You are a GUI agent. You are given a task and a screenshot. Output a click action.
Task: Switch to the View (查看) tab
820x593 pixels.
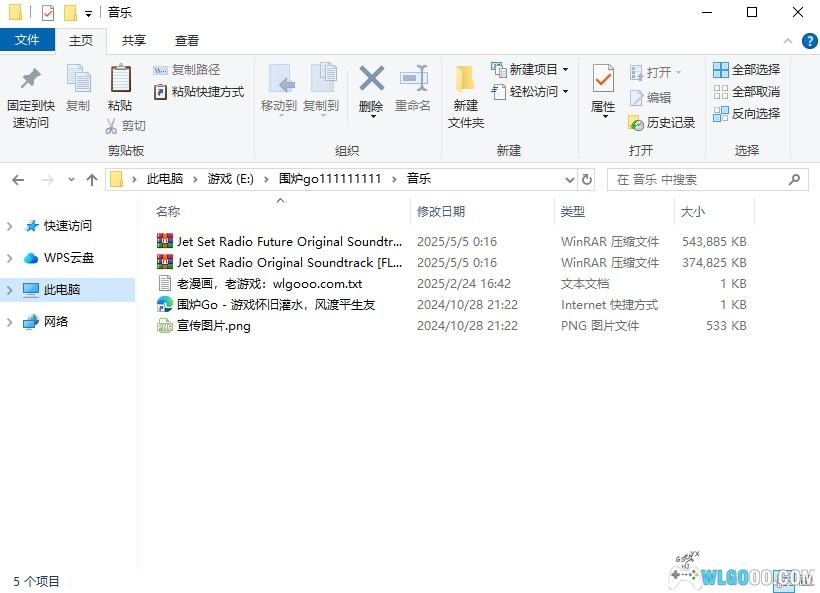point(187,41)
